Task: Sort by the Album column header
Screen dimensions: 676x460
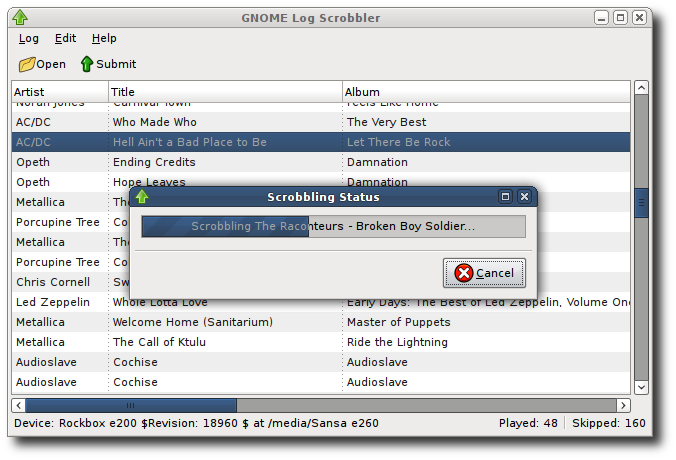Action: click(486, 92)
